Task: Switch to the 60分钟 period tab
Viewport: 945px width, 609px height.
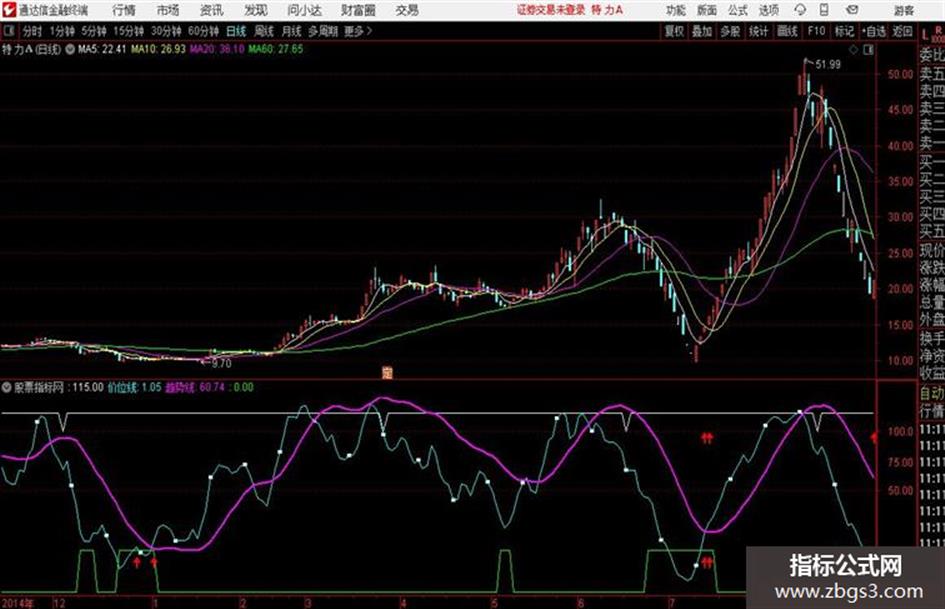Action: tap(203, 31)
